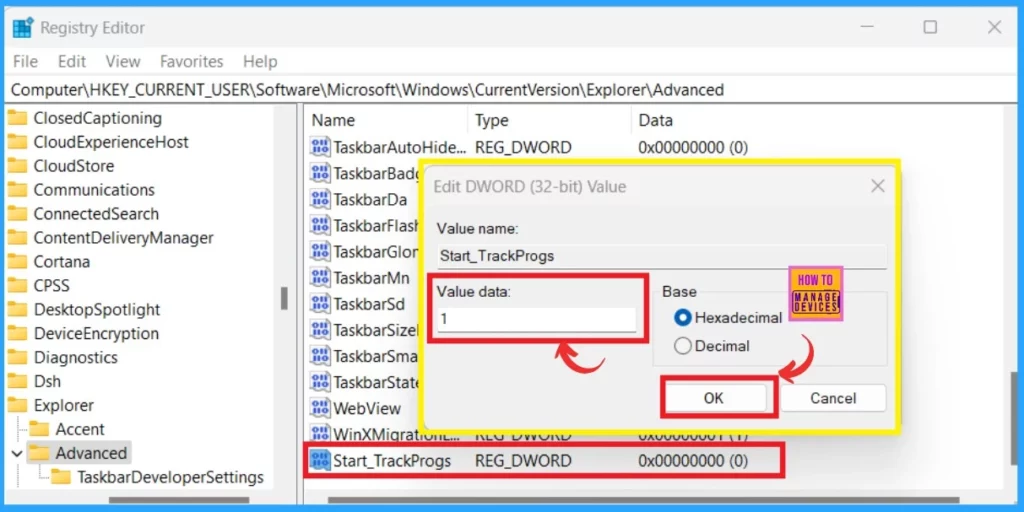
Task: Click the Communications folder icon
Action: [x=18, y=190]
